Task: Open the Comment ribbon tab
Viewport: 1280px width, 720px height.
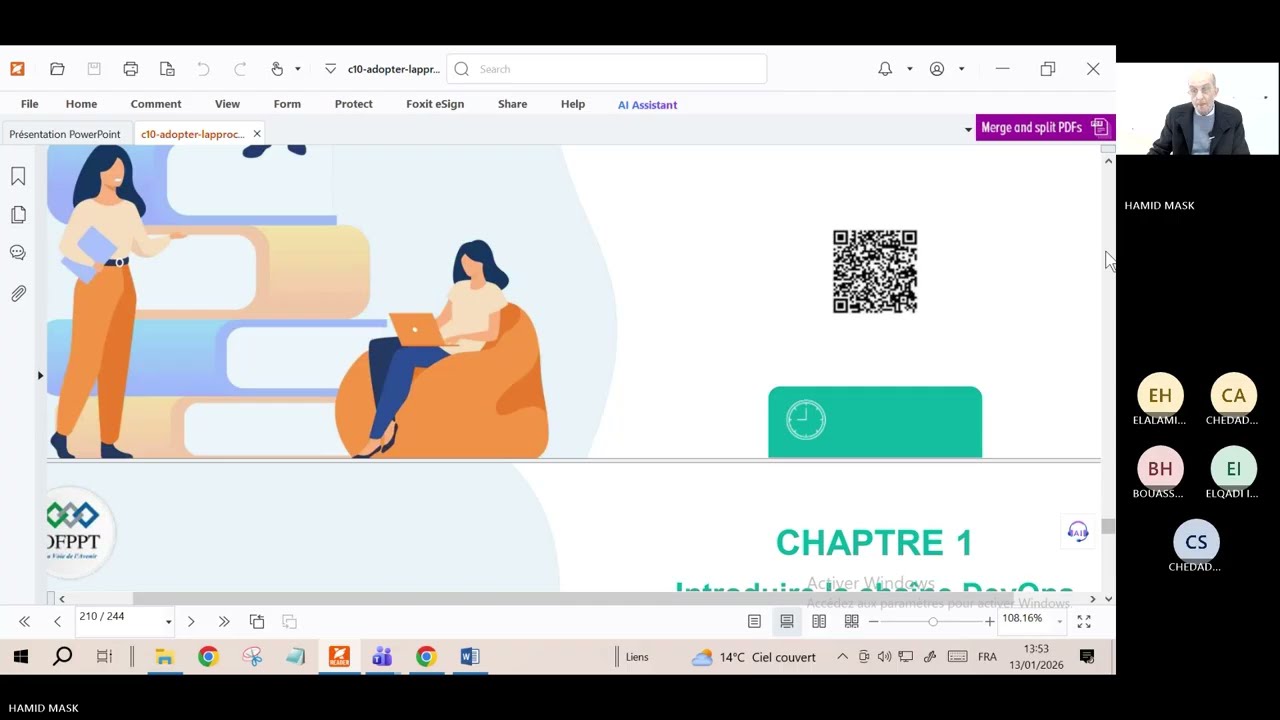Action: point(156,104)
